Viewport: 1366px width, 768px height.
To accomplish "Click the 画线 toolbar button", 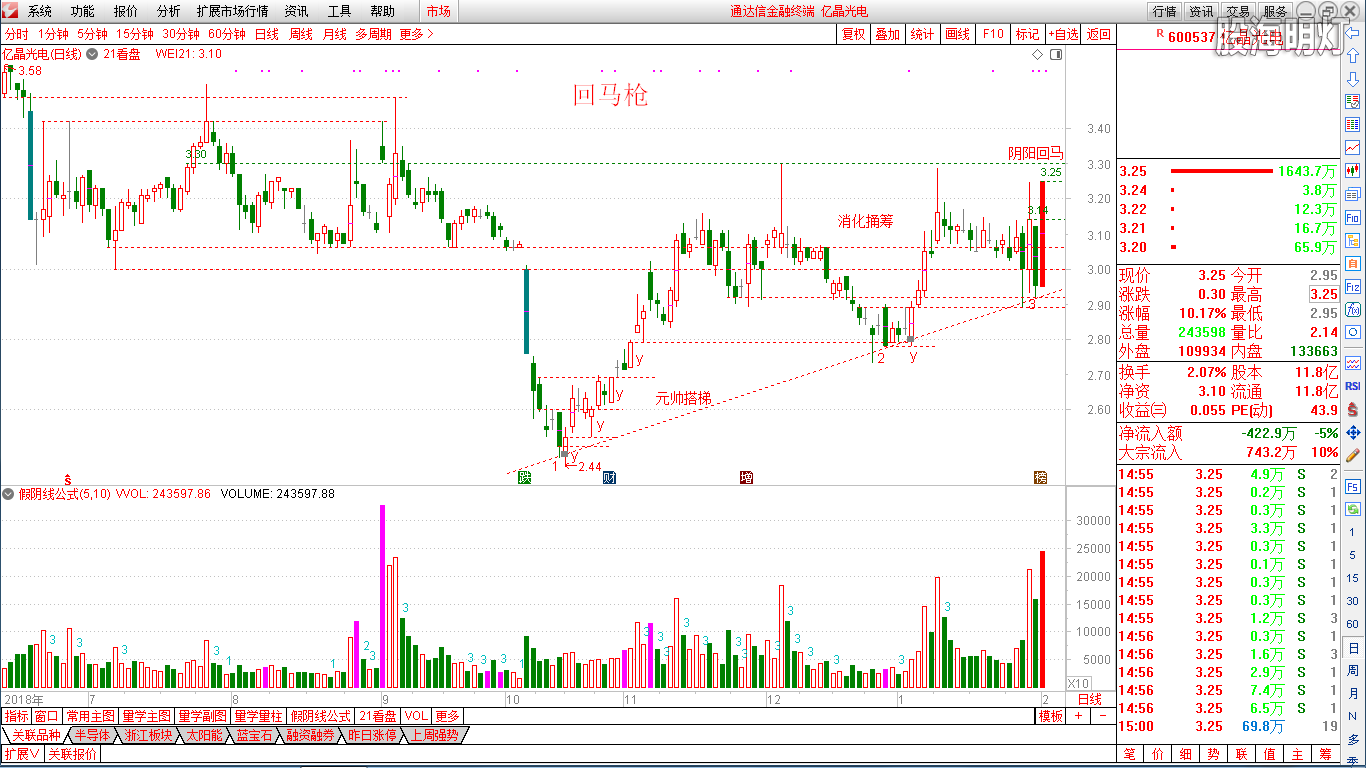I will pyautogui.click(x=958, y=34).
